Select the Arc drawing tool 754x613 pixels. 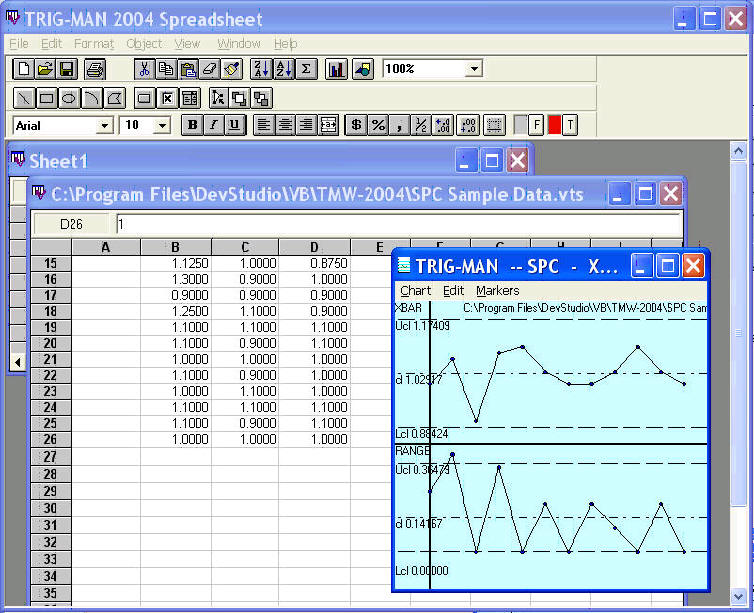click(91, 98)
